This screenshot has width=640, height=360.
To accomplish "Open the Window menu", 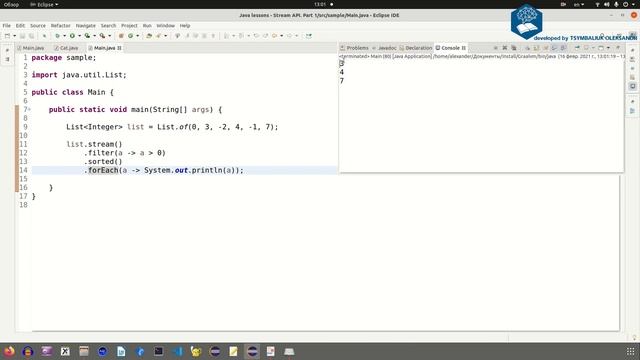I will [166, 25].
